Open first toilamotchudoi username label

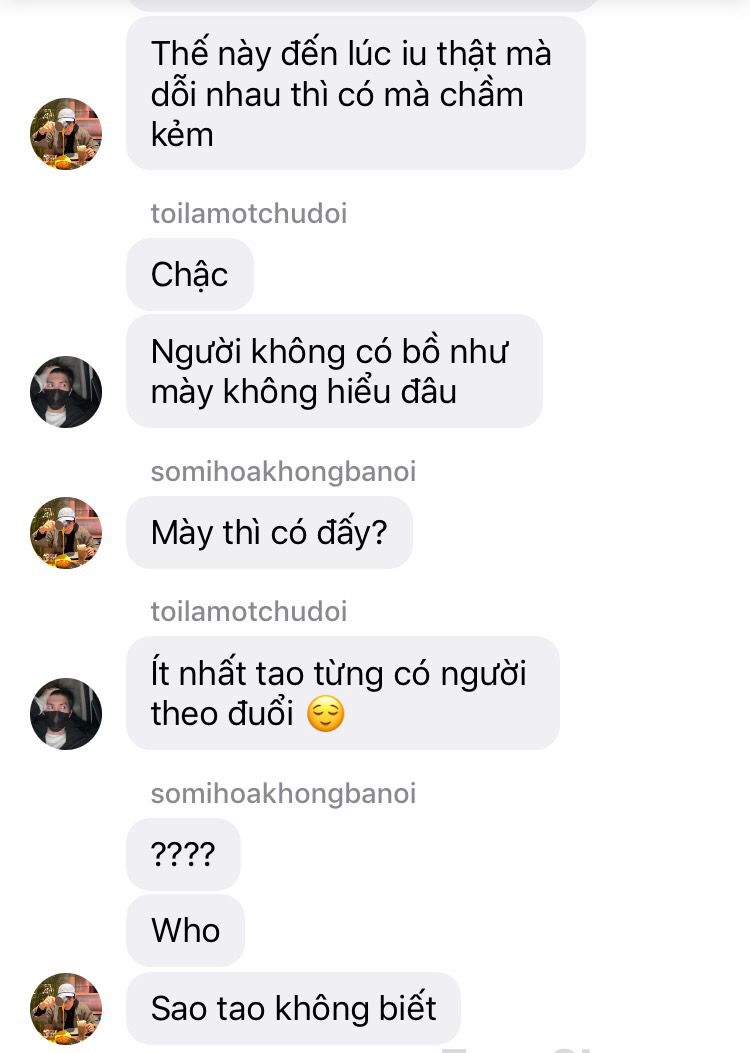[x=248, y=214]
